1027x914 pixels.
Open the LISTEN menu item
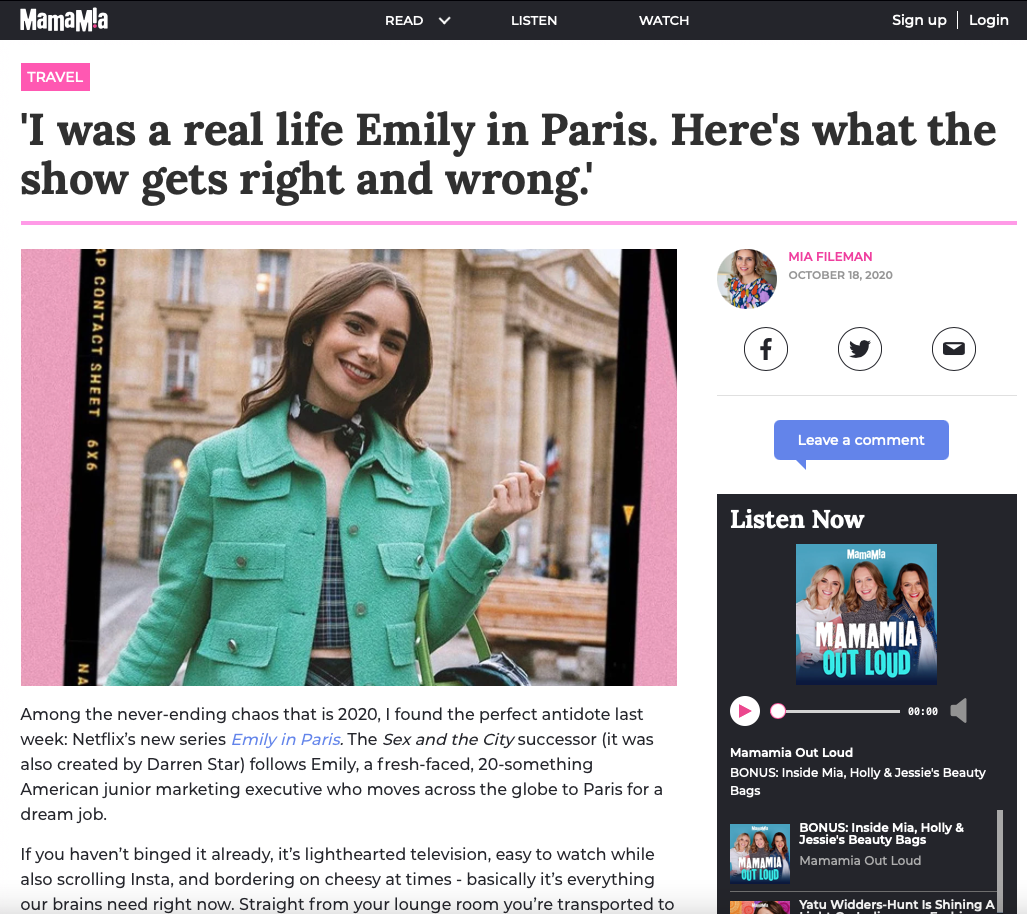(534, 20)
